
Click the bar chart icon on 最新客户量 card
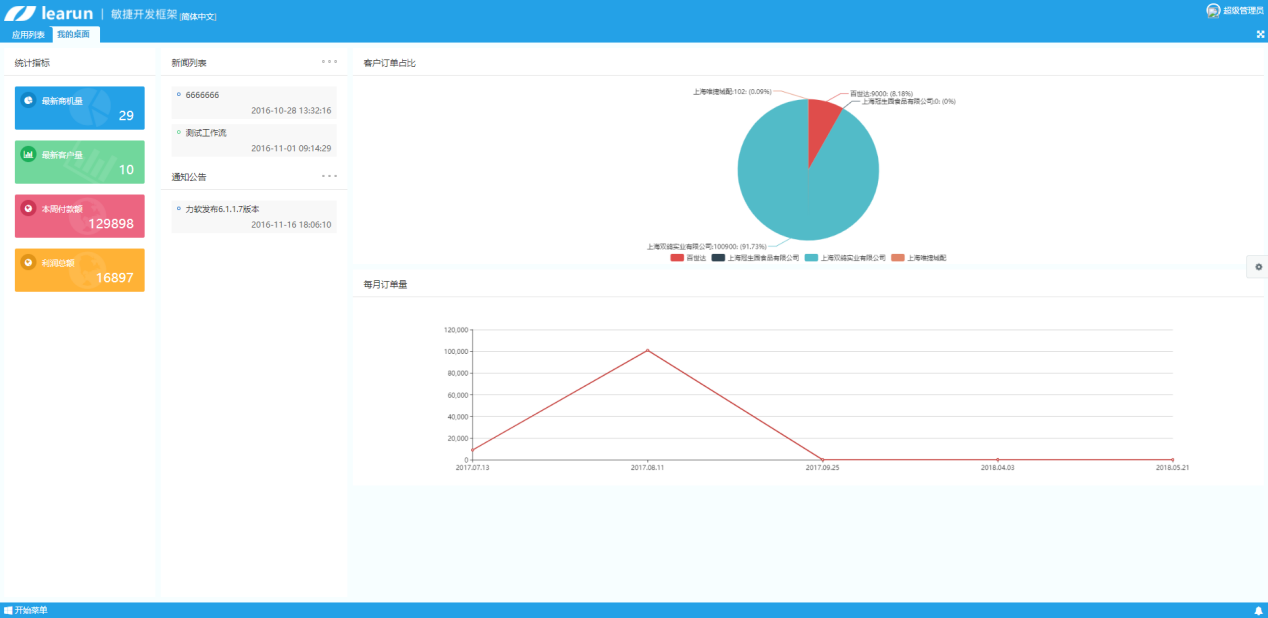(29, 155)
